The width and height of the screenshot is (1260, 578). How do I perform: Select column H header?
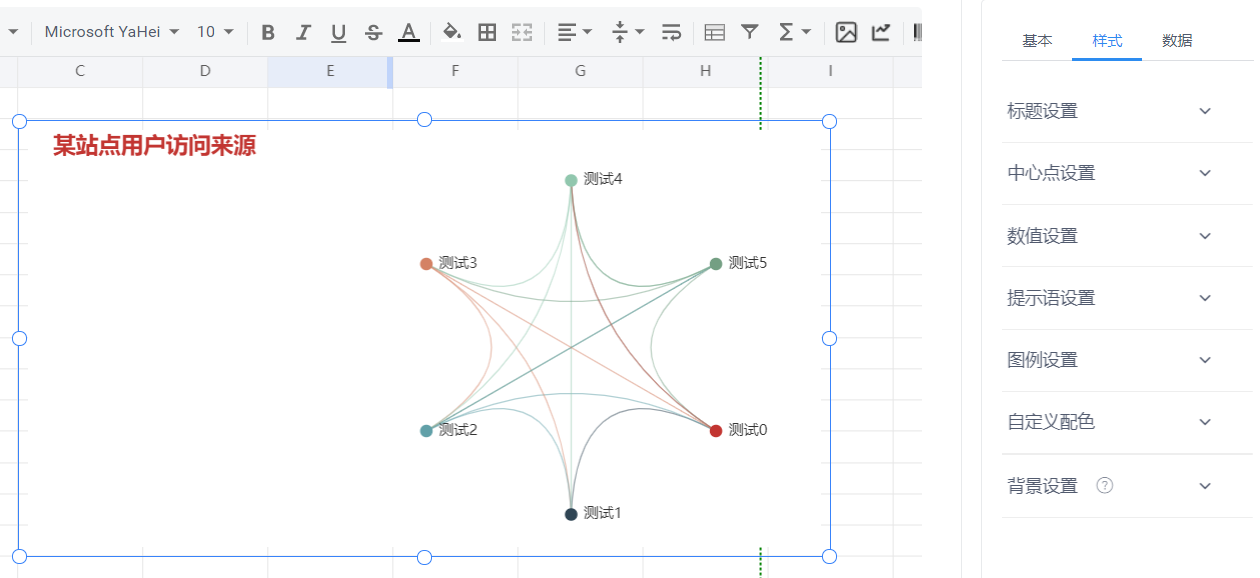click(x=705, y=71)
